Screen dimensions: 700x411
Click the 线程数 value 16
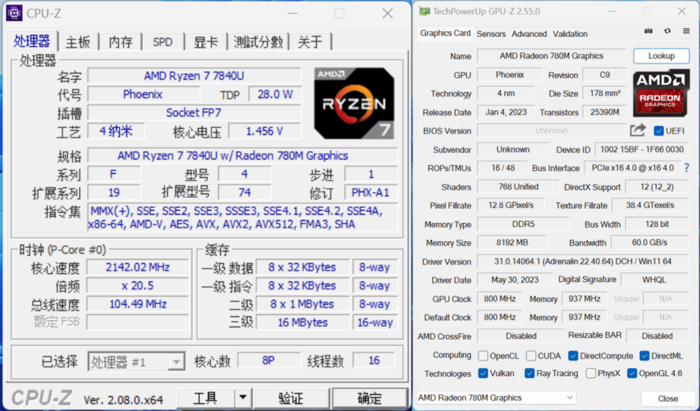[374, 361]
